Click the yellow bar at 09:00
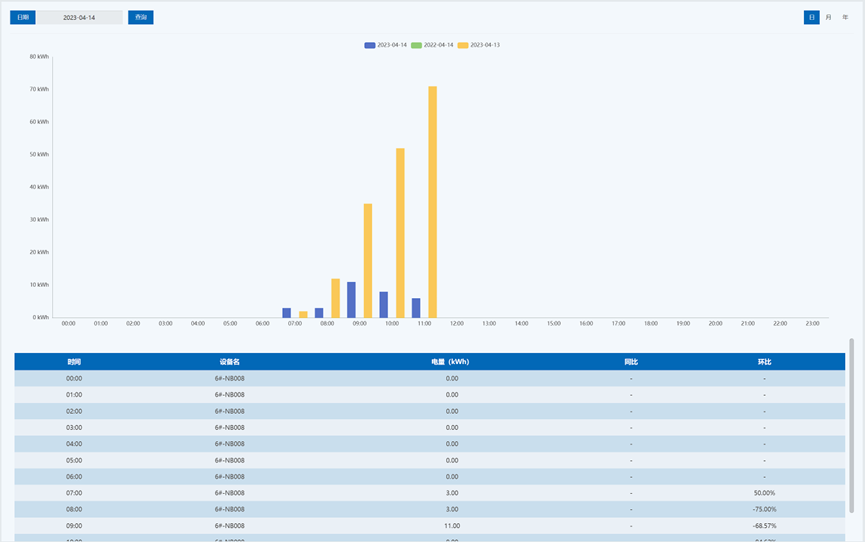This screenshot has height=542, width=865. point(367,261)
